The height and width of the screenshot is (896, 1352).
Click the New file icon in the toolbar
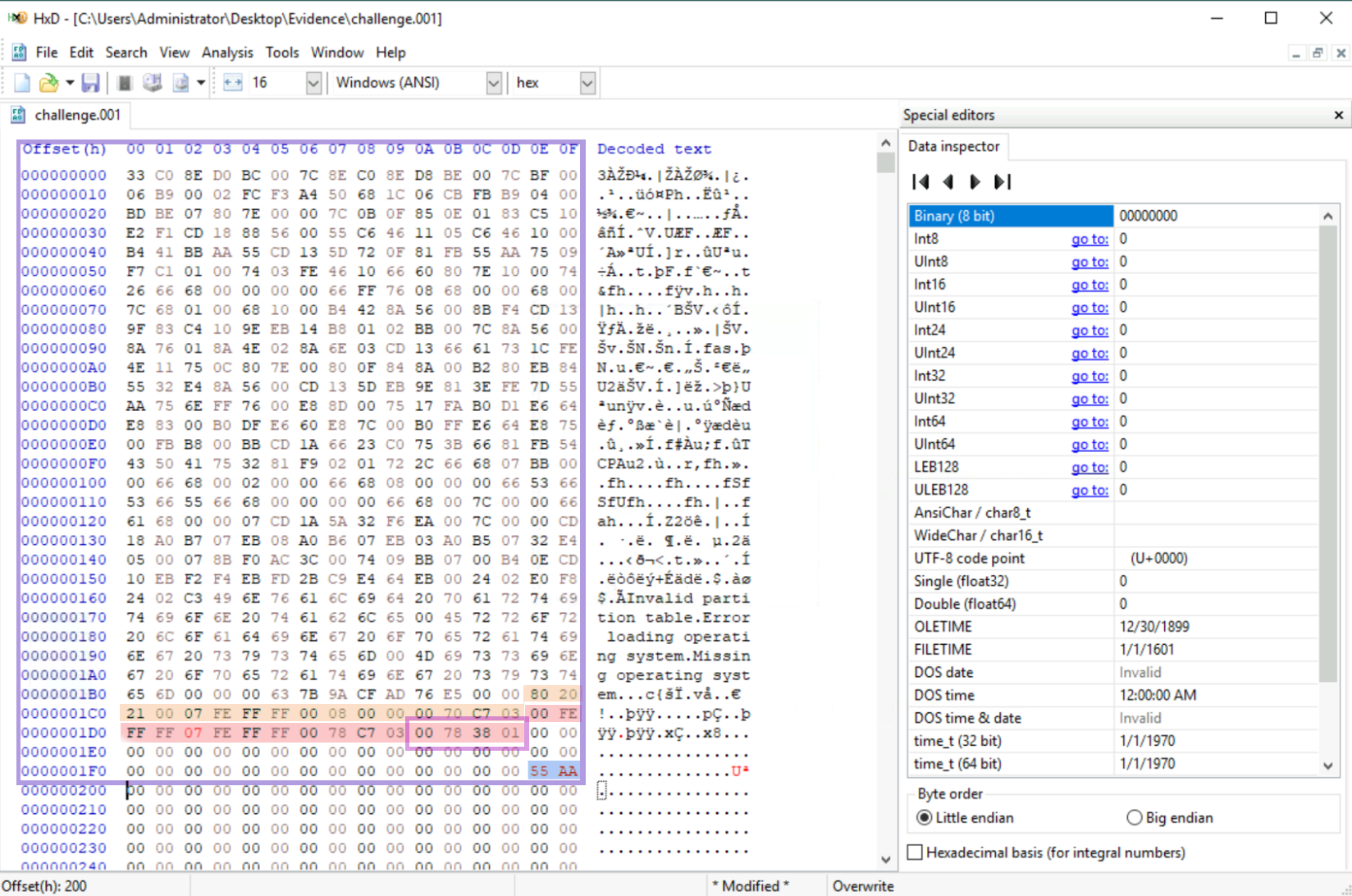pos(22,83)
